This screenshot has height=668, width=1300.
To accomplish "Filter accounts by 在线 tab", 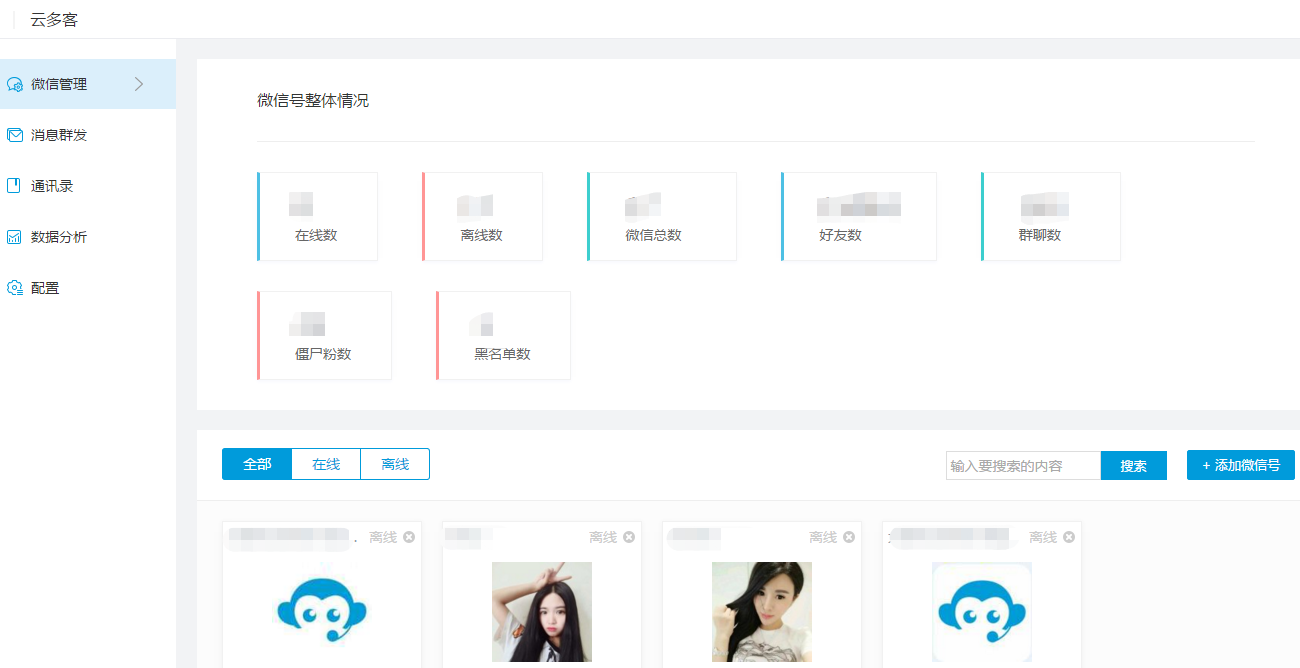I will [326, 464].
